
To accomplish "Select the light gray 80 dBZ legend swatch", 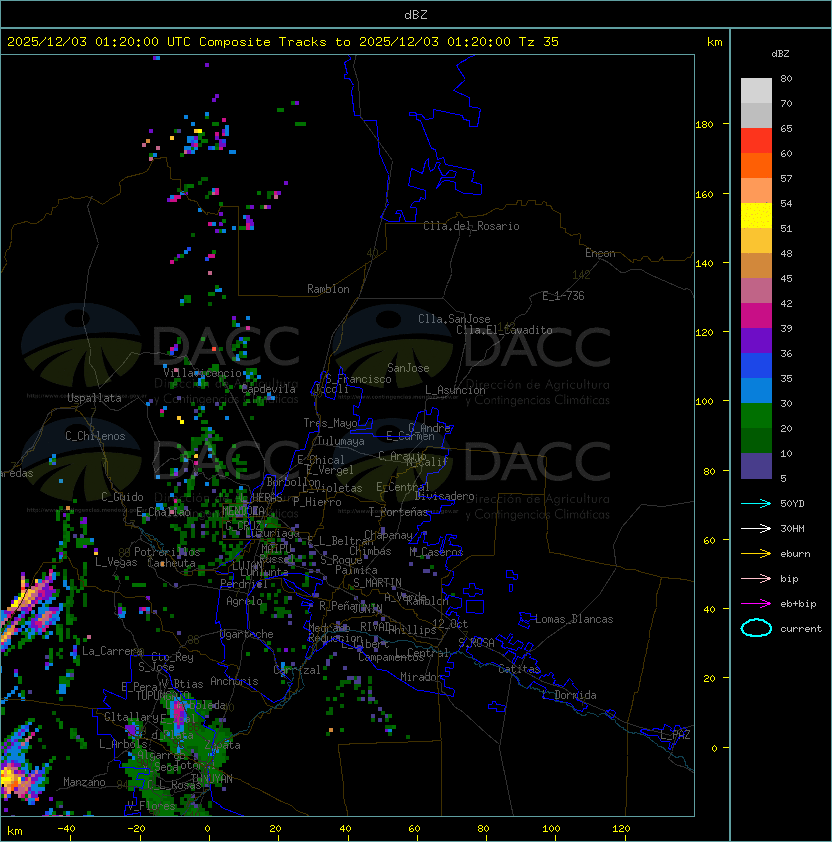I will point(756,91).
